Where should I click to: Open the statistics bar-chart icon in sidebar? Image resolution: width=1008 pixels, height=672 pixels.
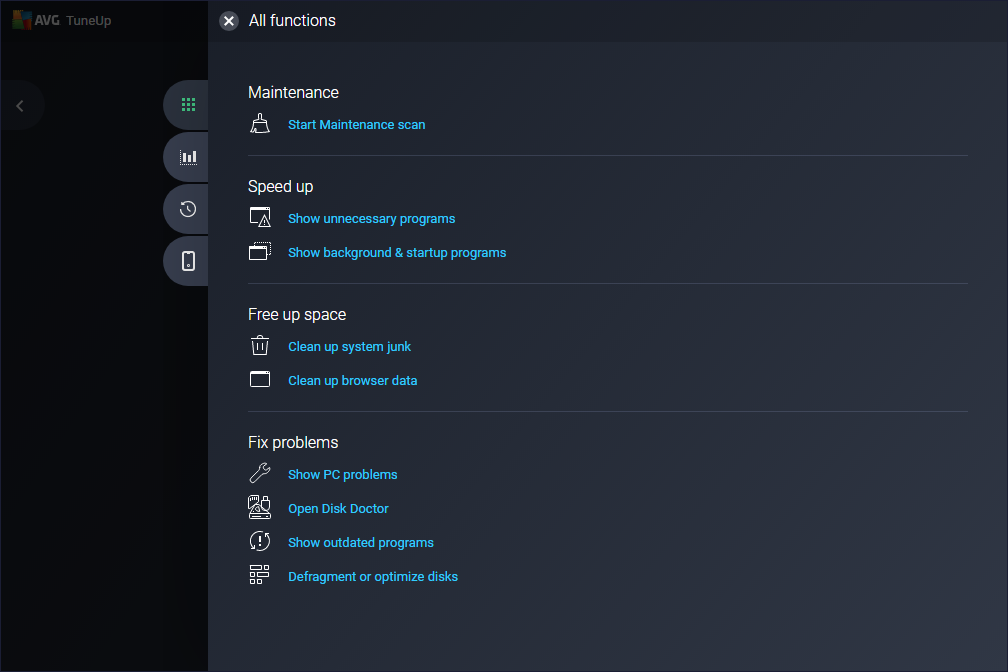point(186,156)
